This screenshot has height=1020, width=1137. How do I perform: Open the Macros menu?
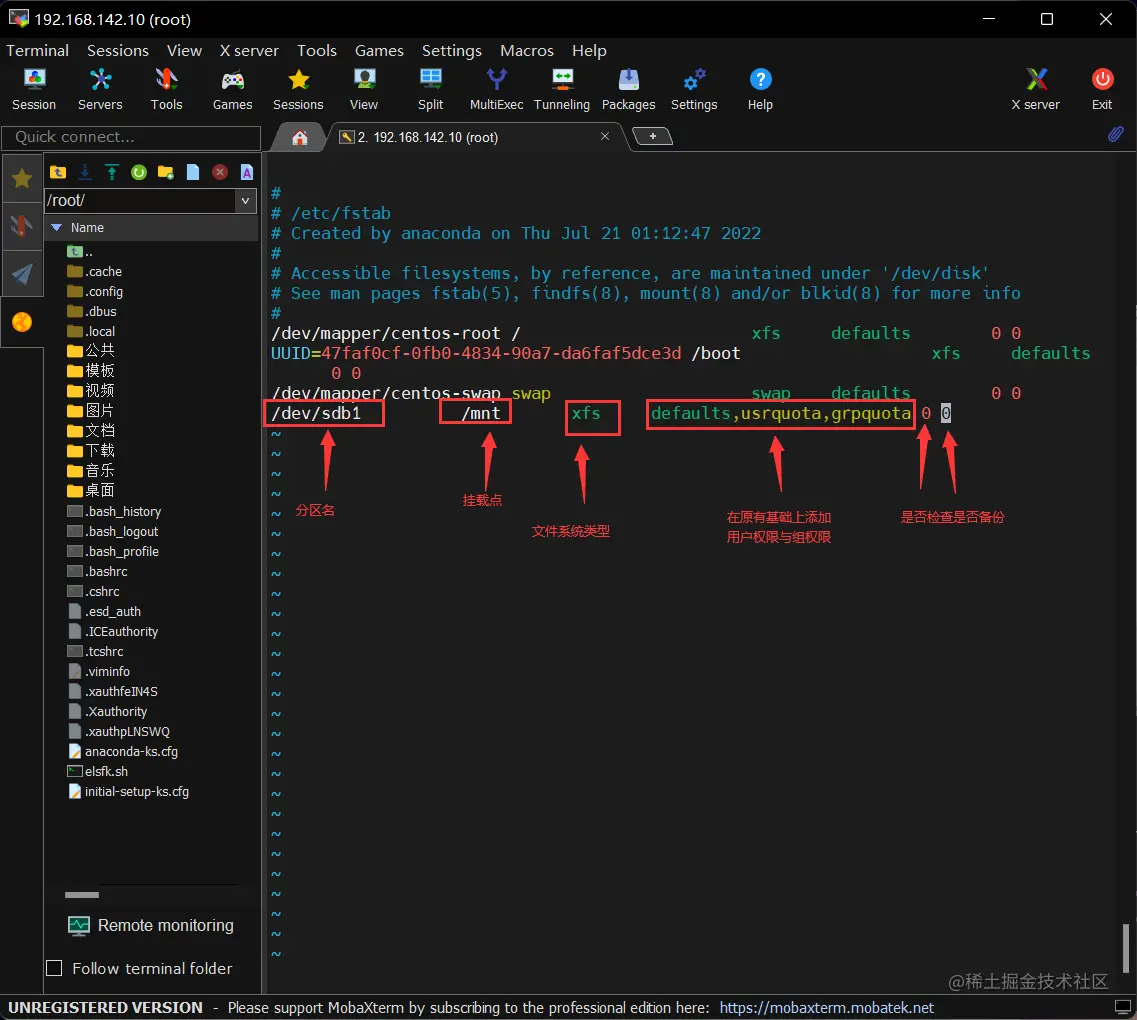[x=526, y=51]
